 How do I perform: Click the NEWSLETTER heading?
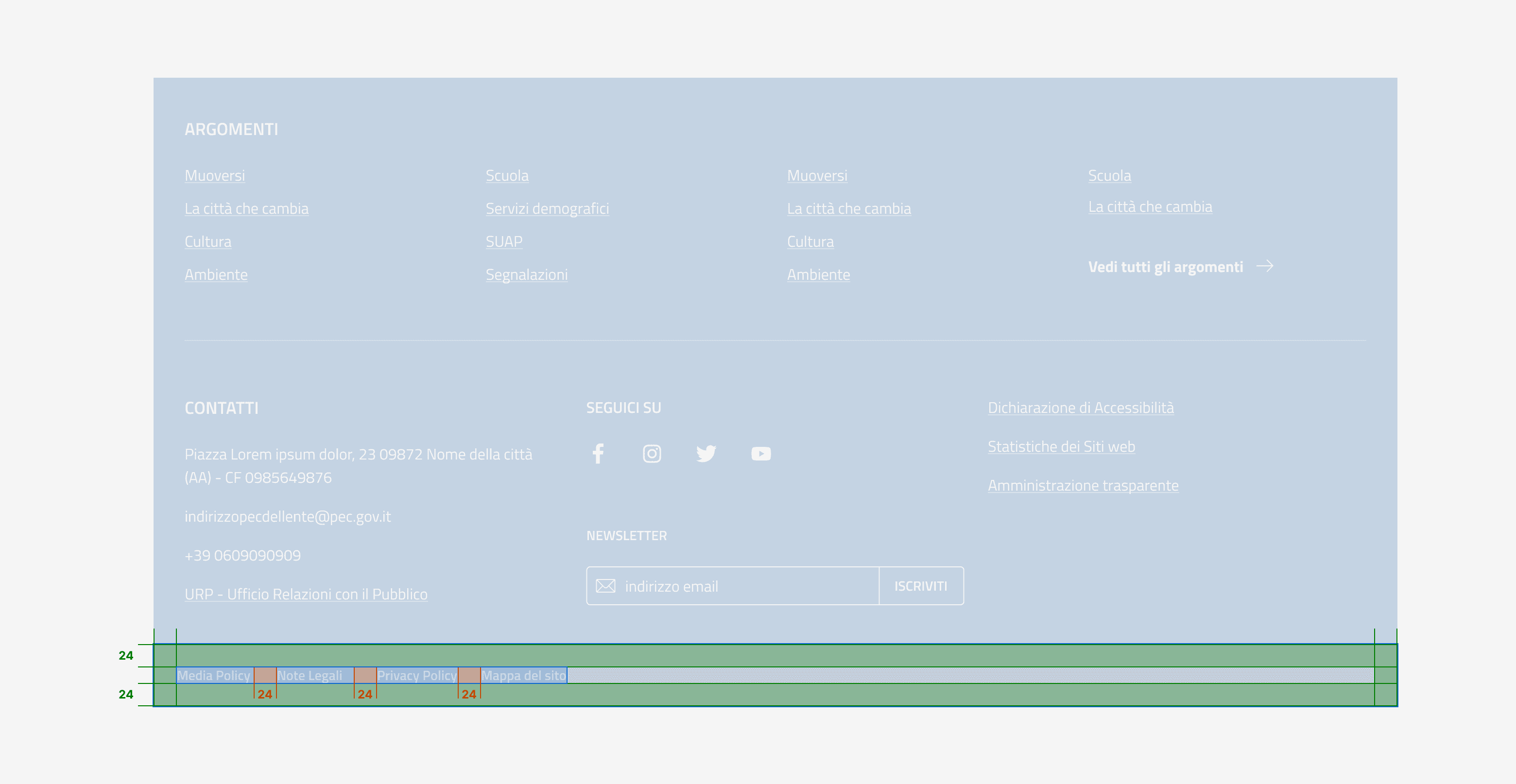coord(626,536)
